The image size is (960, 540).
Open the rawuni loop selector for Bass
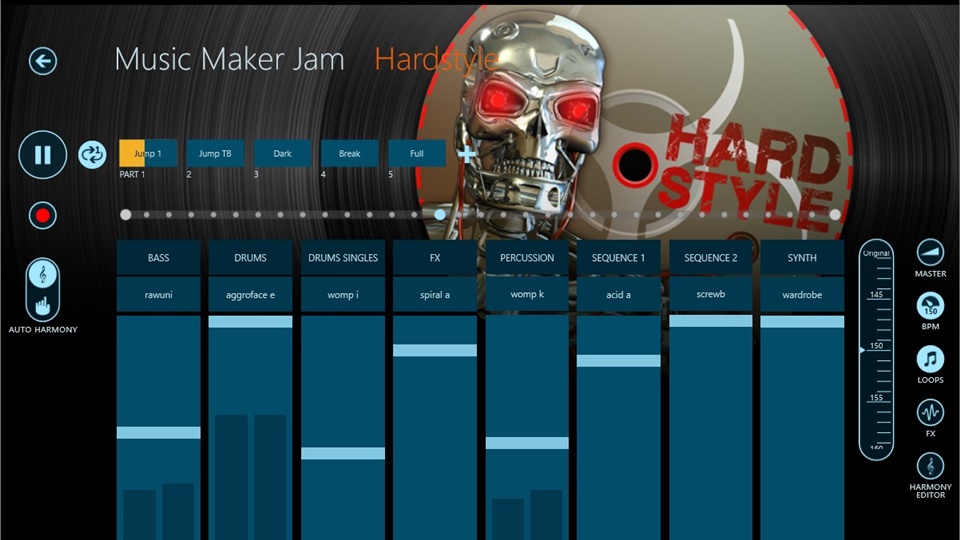click(x=158, y=295)
